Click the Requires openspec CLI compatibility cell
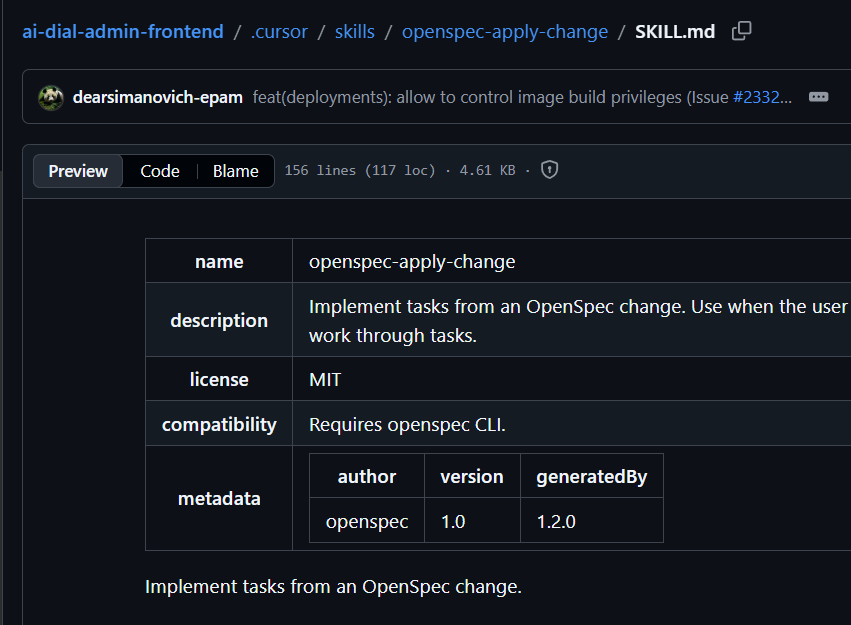This screenshot has width=851, height=625. click(x=407, y=424)
